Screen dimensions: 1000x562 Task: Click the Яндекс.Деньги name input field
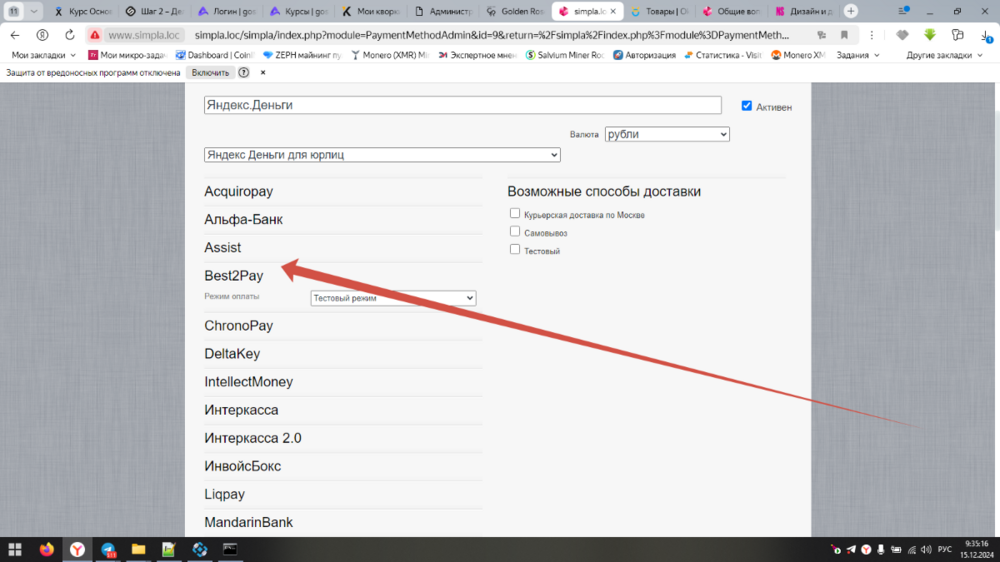462,105
